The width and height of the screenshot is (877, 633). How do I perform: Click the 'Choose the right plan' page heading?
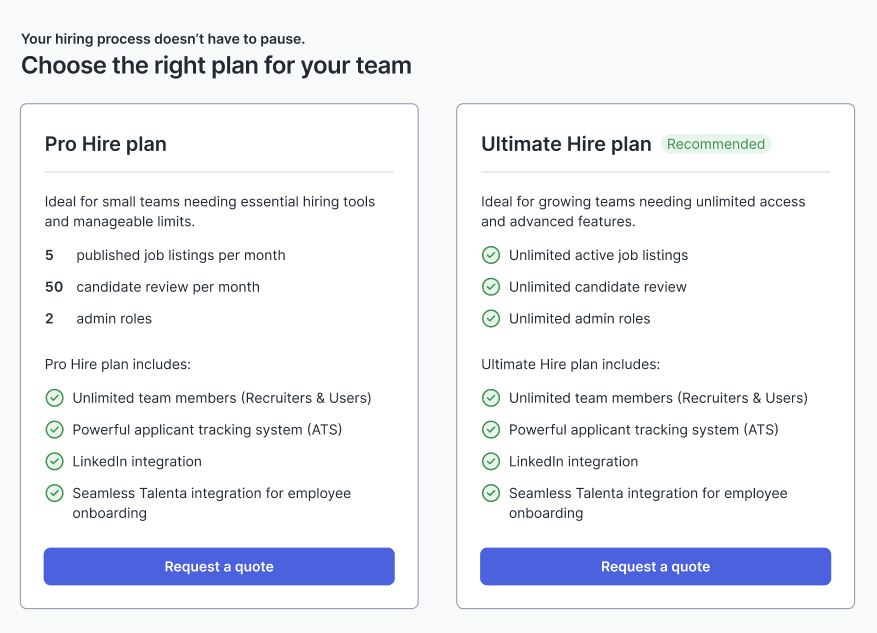pos(216,66)
